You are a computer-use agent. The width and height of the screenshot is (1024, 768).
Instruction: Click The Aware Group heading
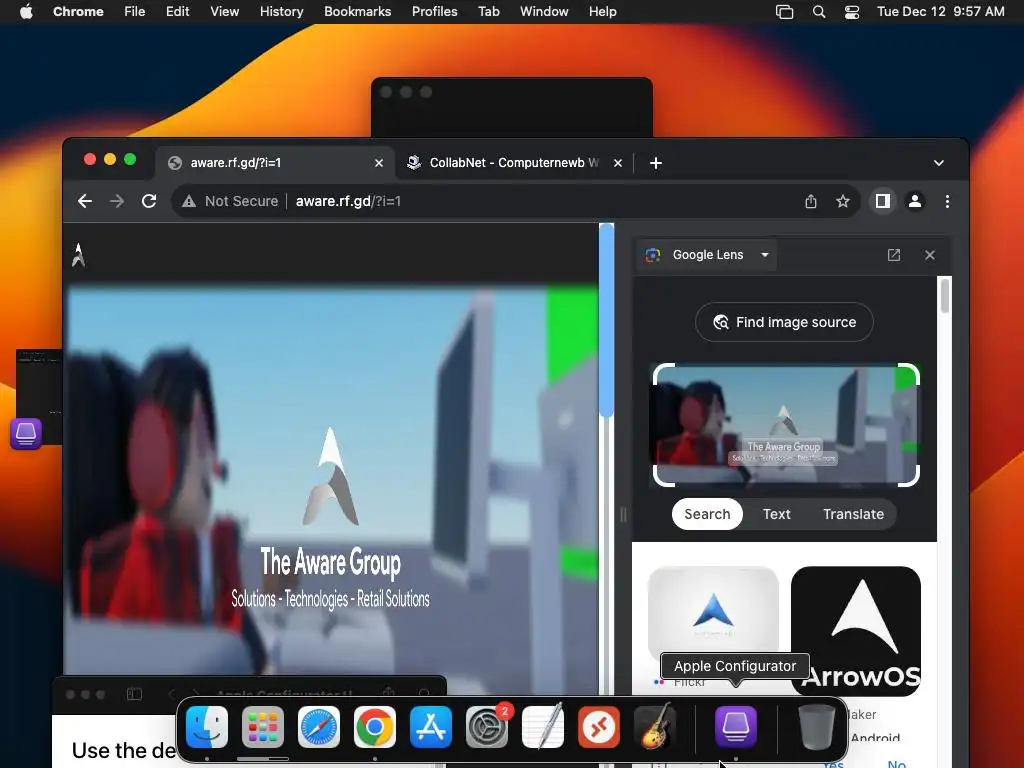pyautogui.click(x=330, y=563)
